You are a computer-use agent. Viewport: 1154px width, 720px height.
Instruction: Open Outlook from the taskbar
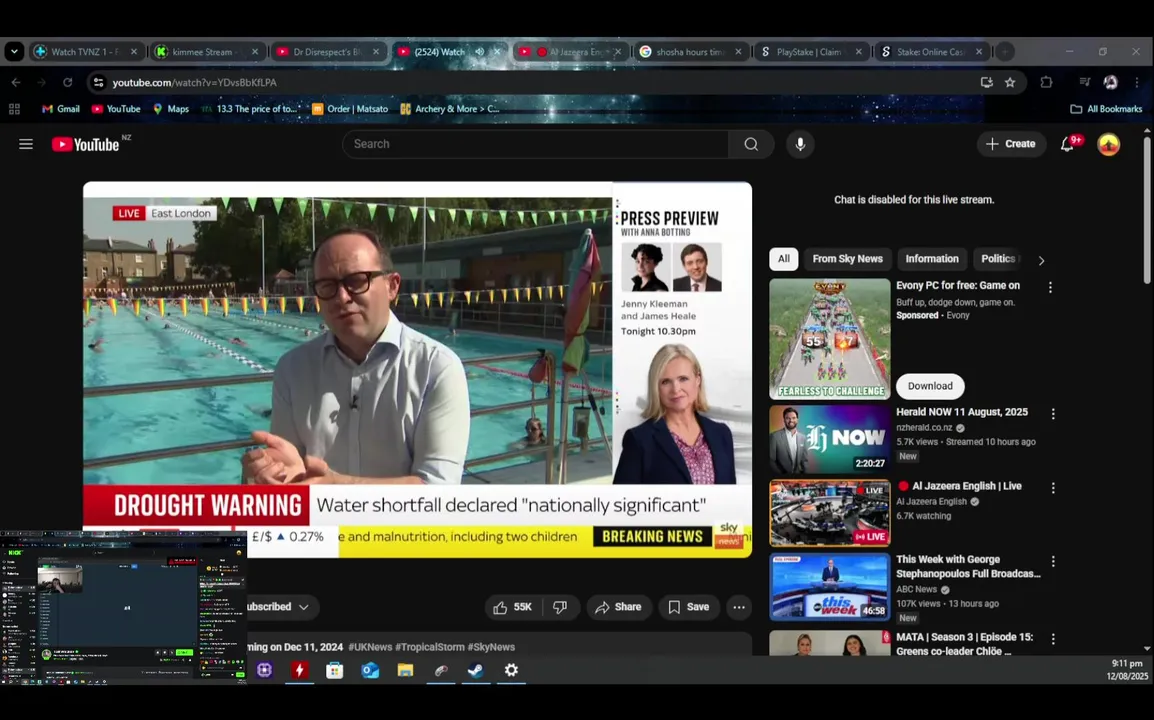[369, 670]
